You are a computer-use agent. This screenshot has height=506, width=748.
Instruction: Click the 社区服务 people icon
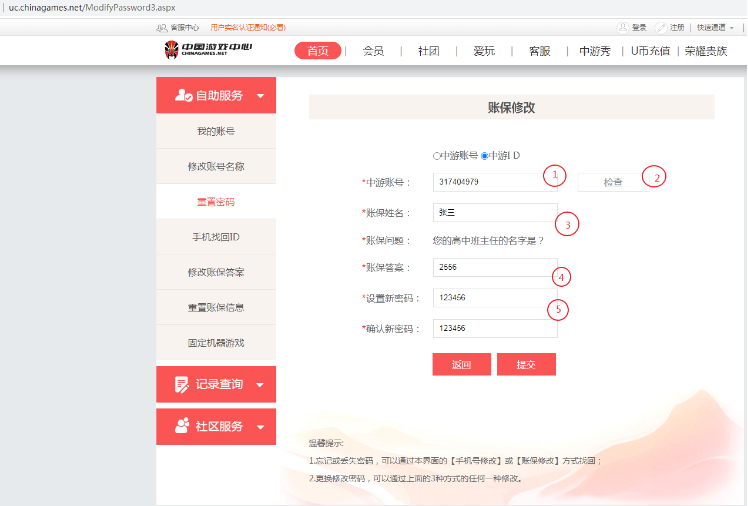(x=182, y=425)
